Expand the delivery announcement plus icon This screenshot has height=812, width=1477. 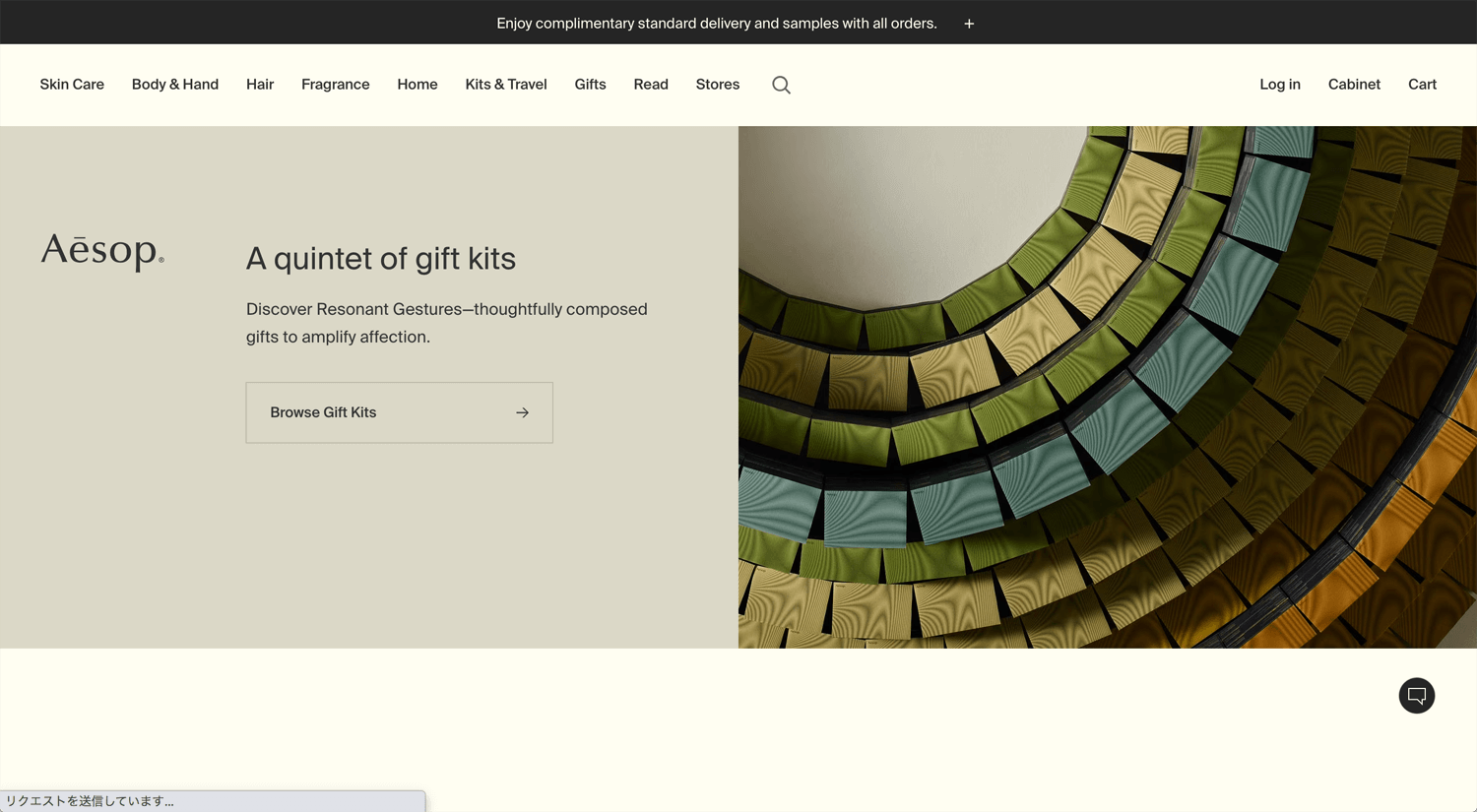[969, 24]
